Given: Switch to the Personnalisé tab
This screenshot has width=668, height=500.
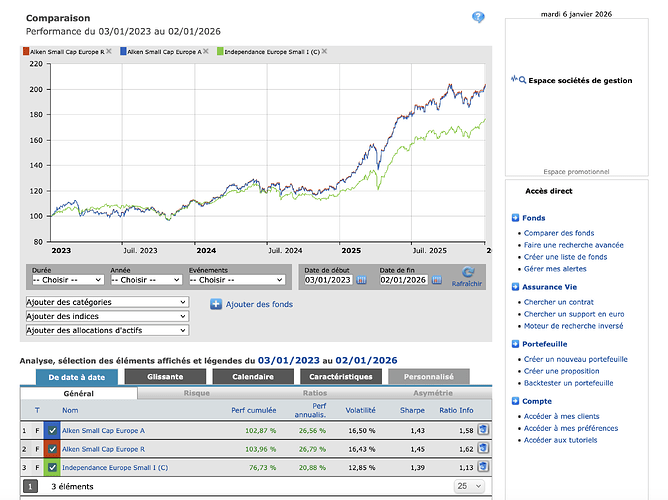Looking at the screenshot, I should [429, 376].
